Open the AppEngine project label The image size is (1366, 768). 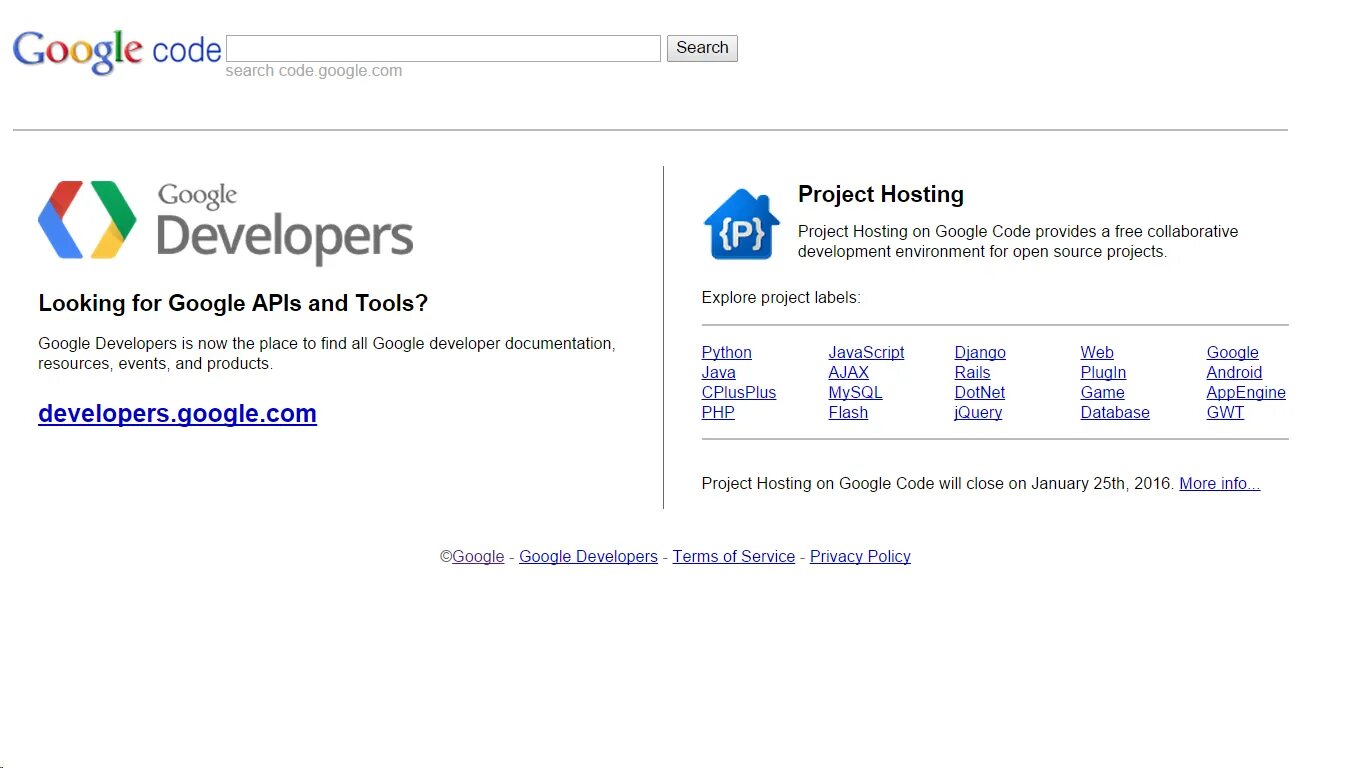coord(1246,392)
